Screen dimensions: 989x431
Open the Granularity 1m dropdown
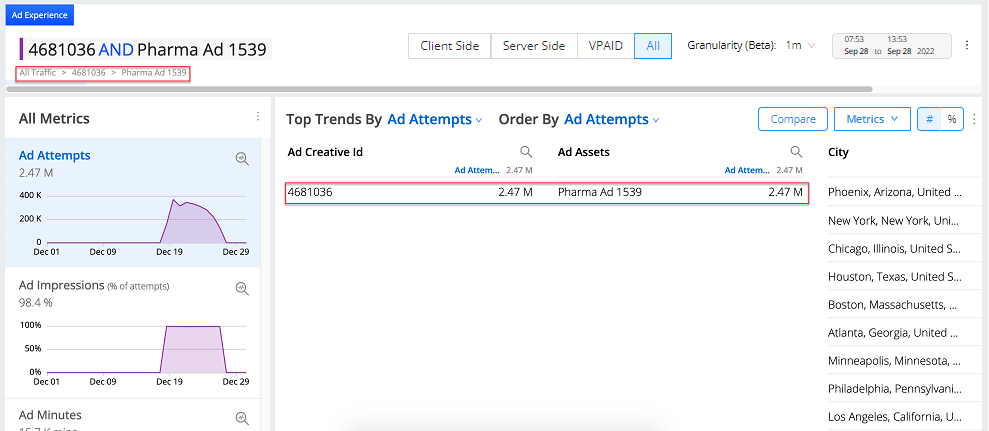click(x=800, y=46)
